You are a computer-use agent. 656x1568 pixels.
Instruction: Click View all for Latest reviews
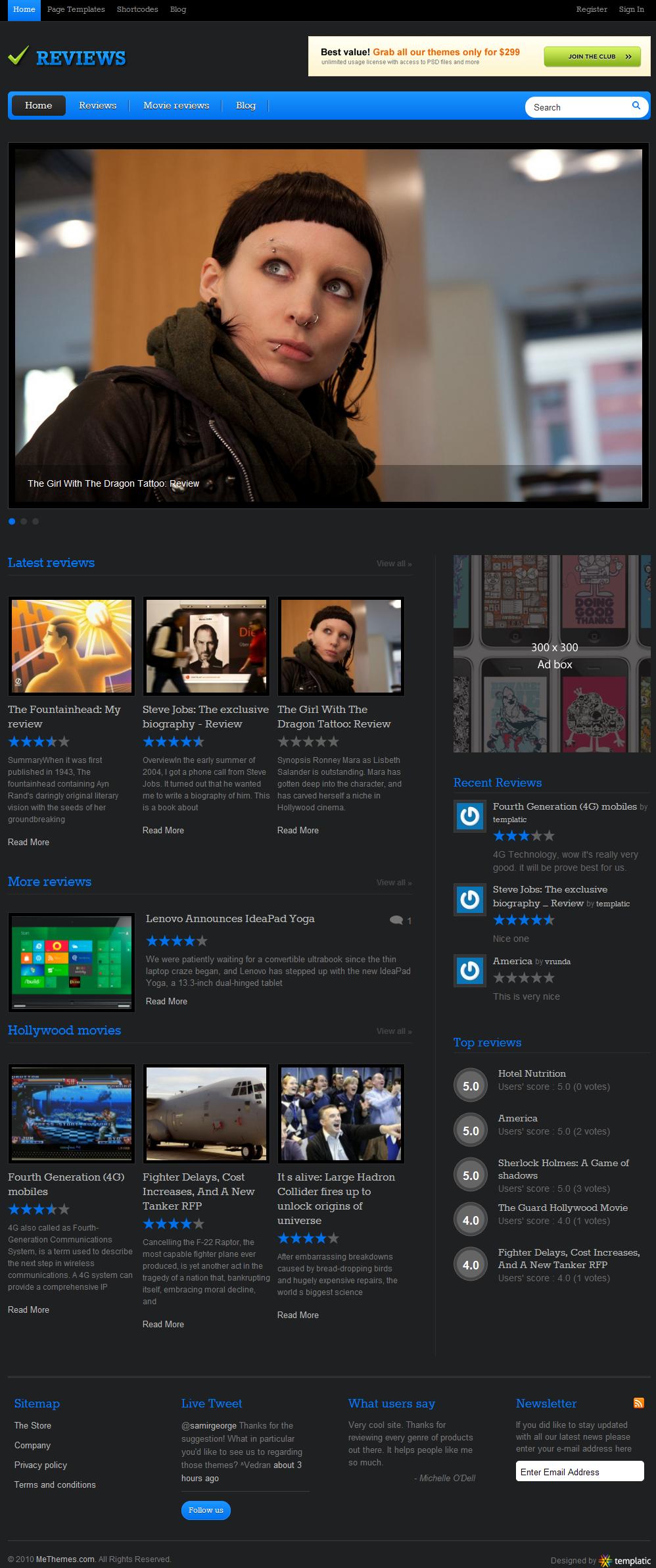pos(394,564)
